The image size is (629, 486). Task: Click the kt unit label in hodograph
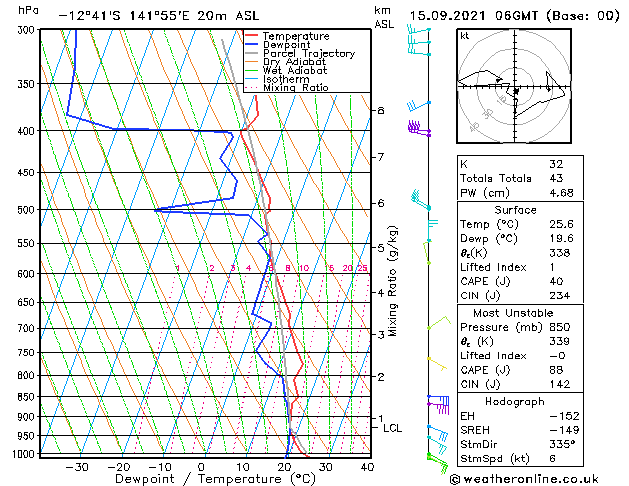pyautogui.click(x=465, y=36)
